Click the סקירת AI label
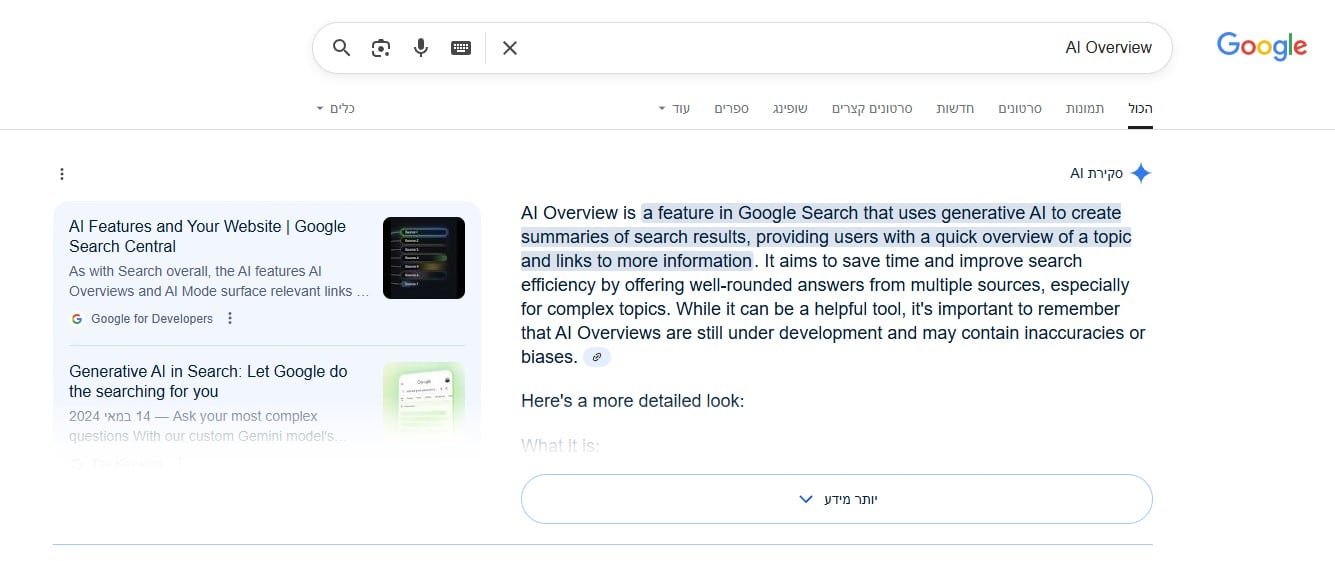 pyautogui.click(x=1096, y=174)
